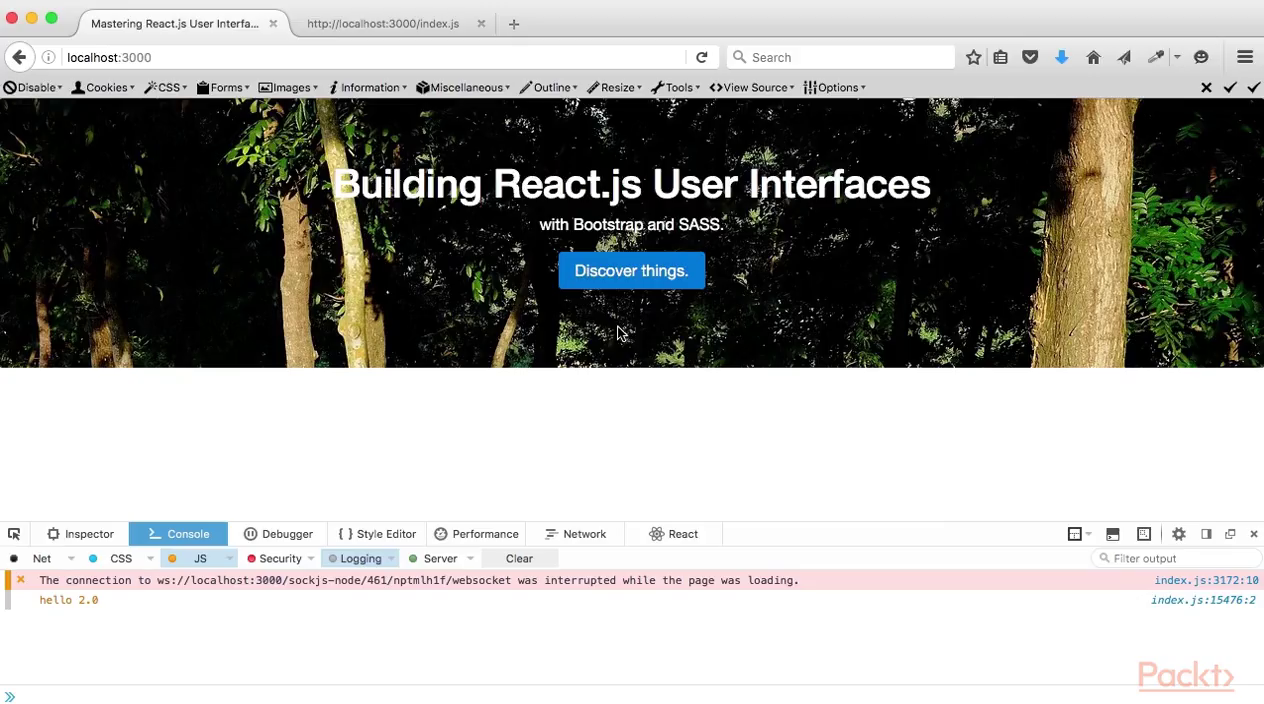
Task: Reload the page with the refresh icon
Action: tap(702, 57)
